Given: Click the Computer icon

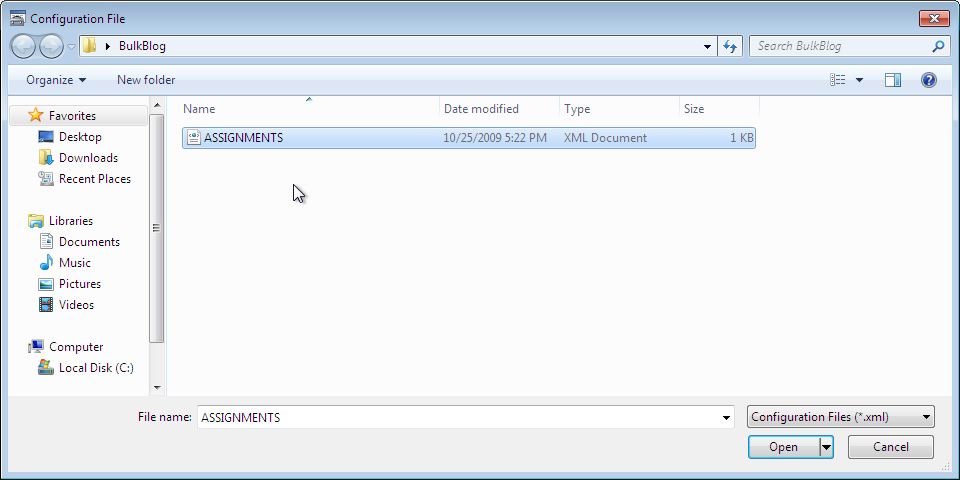Looking at the screenshot, I should point(36,347).
